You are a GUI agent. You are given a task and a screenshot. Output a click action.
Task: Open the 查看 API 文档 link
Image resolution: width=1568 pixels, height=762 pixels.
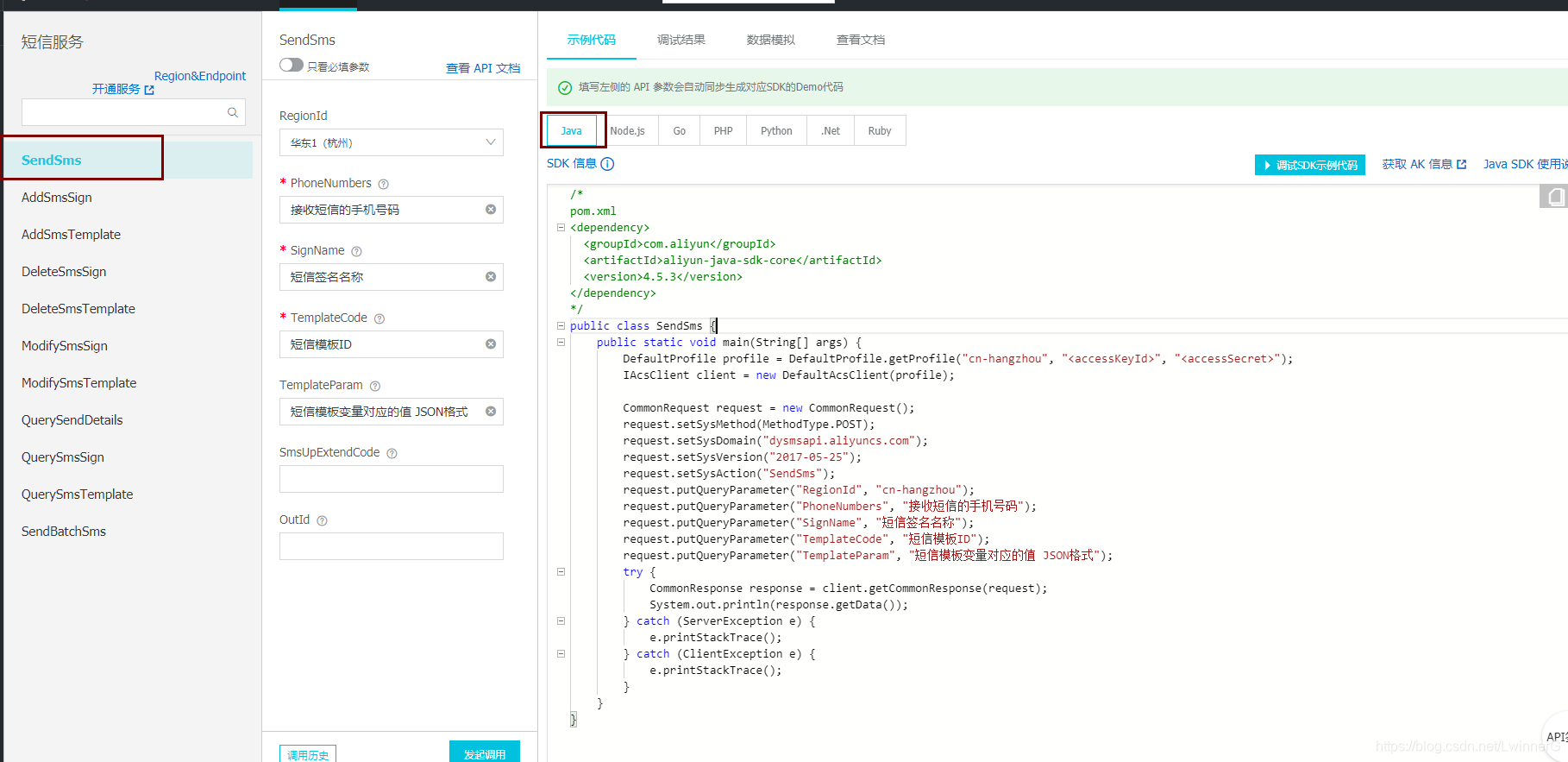483,68
